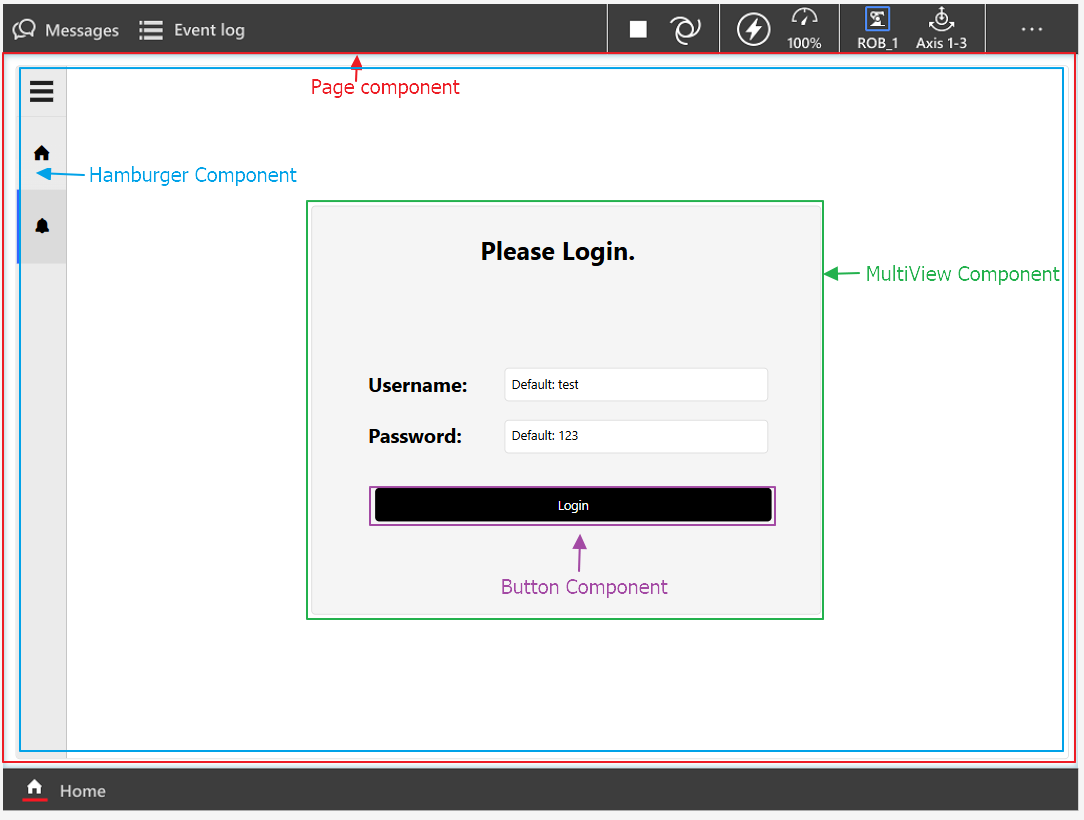1084x820 pixels.
Task: Click the Username input field
Action: tap(636, 384)
